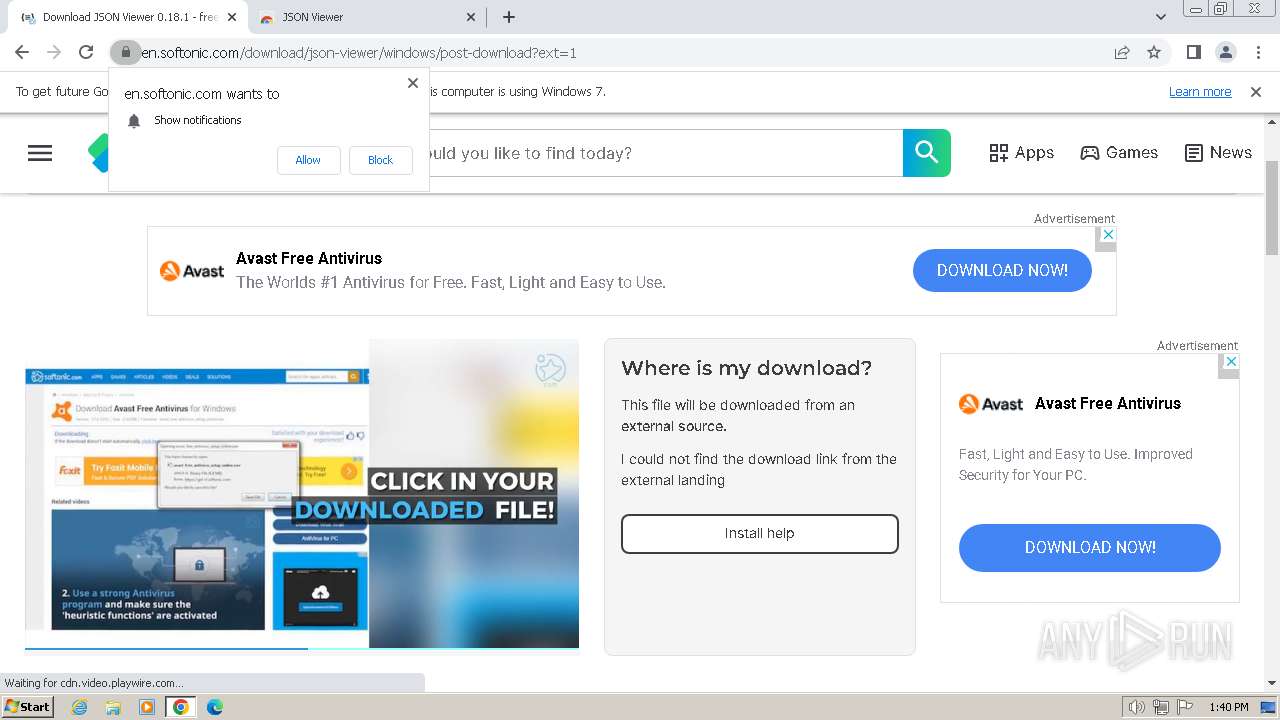The height and width of the screenshot is (720, 1280).
Task: Click Avast logo in sidebar ad
Action: click(x=991, y=404)
